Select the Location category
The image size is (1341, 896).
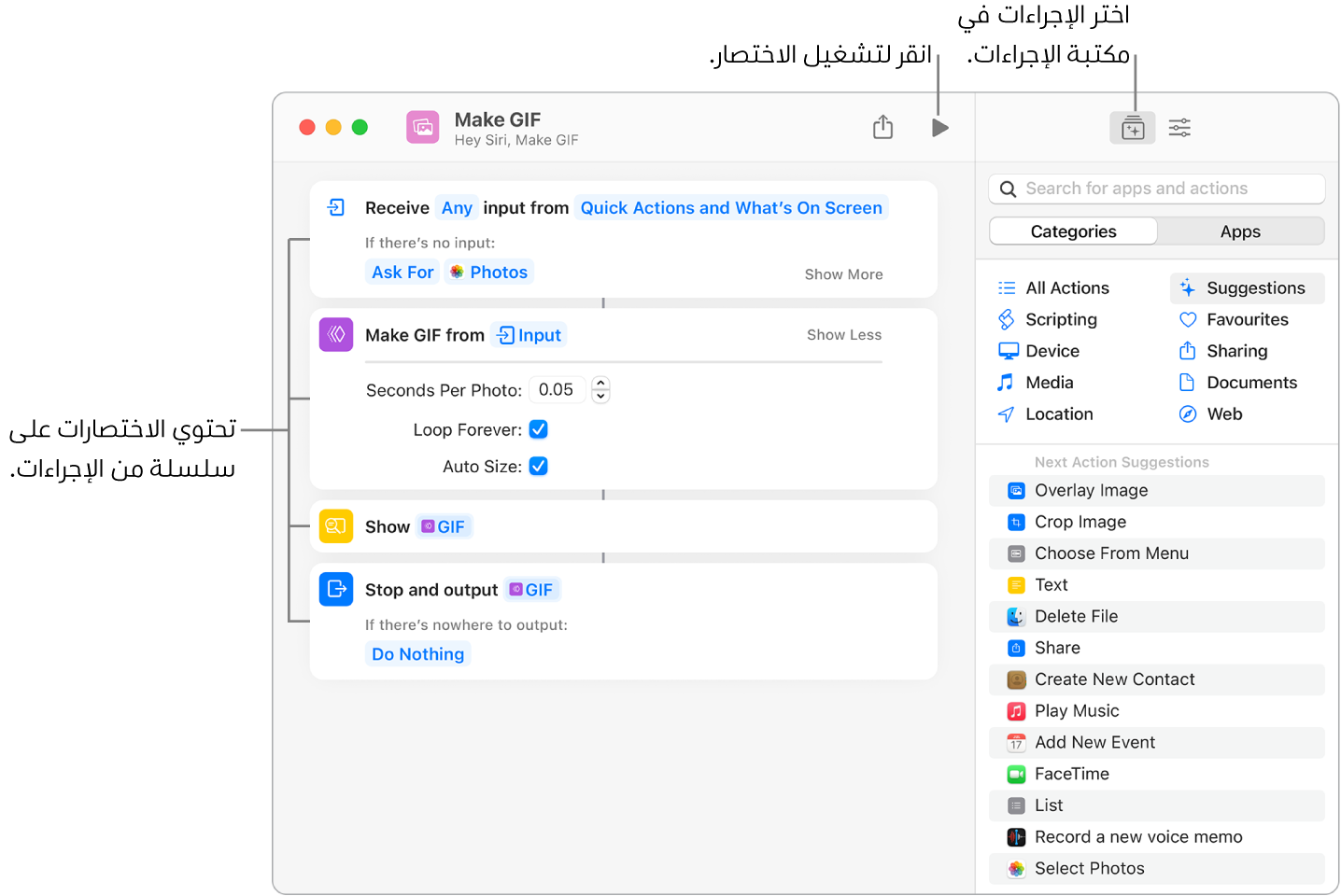[x=1058, y=413]
